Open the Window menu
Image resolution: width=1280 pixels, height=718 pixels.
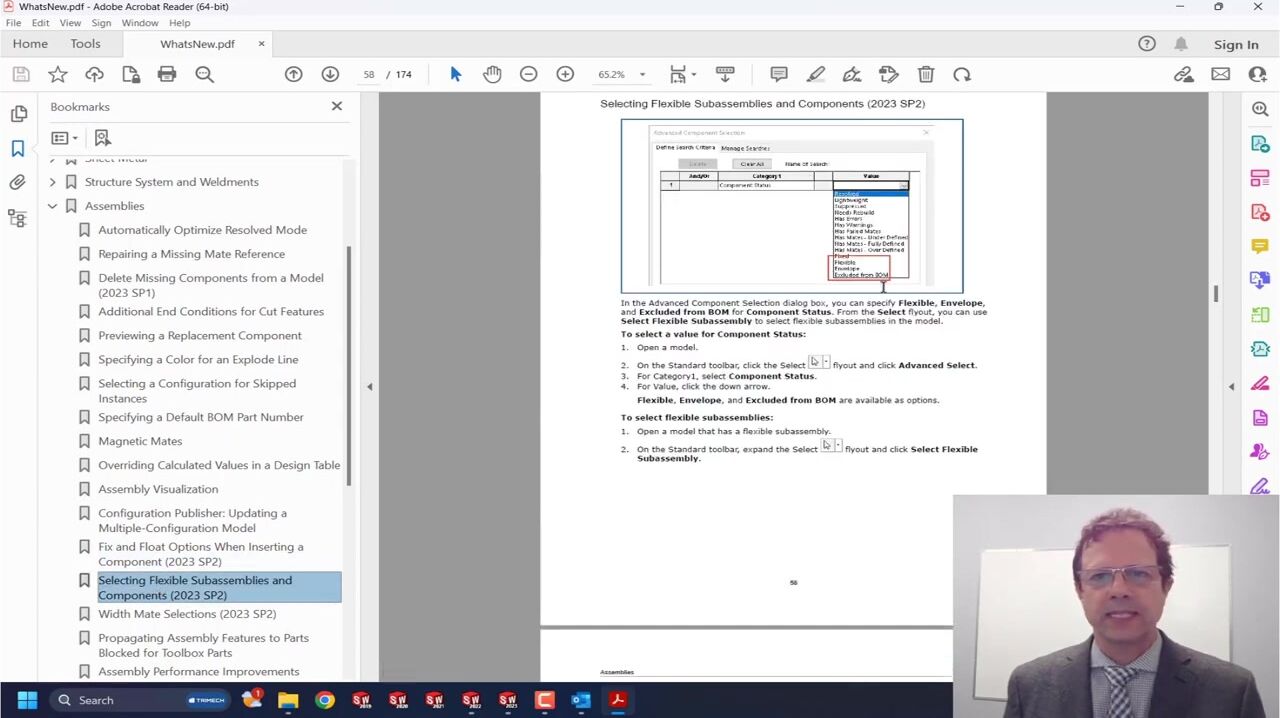(140, 22)
